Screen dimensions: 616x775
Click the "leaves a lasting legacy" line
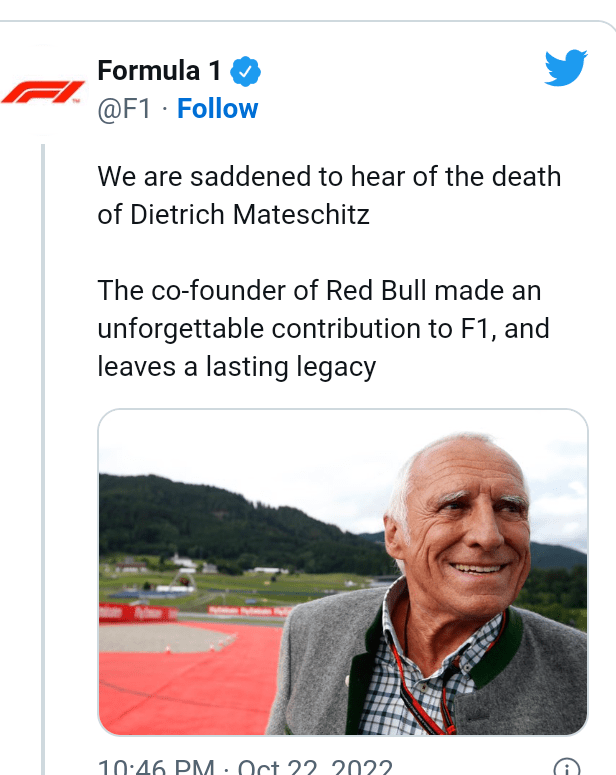(x=236, y=365)
